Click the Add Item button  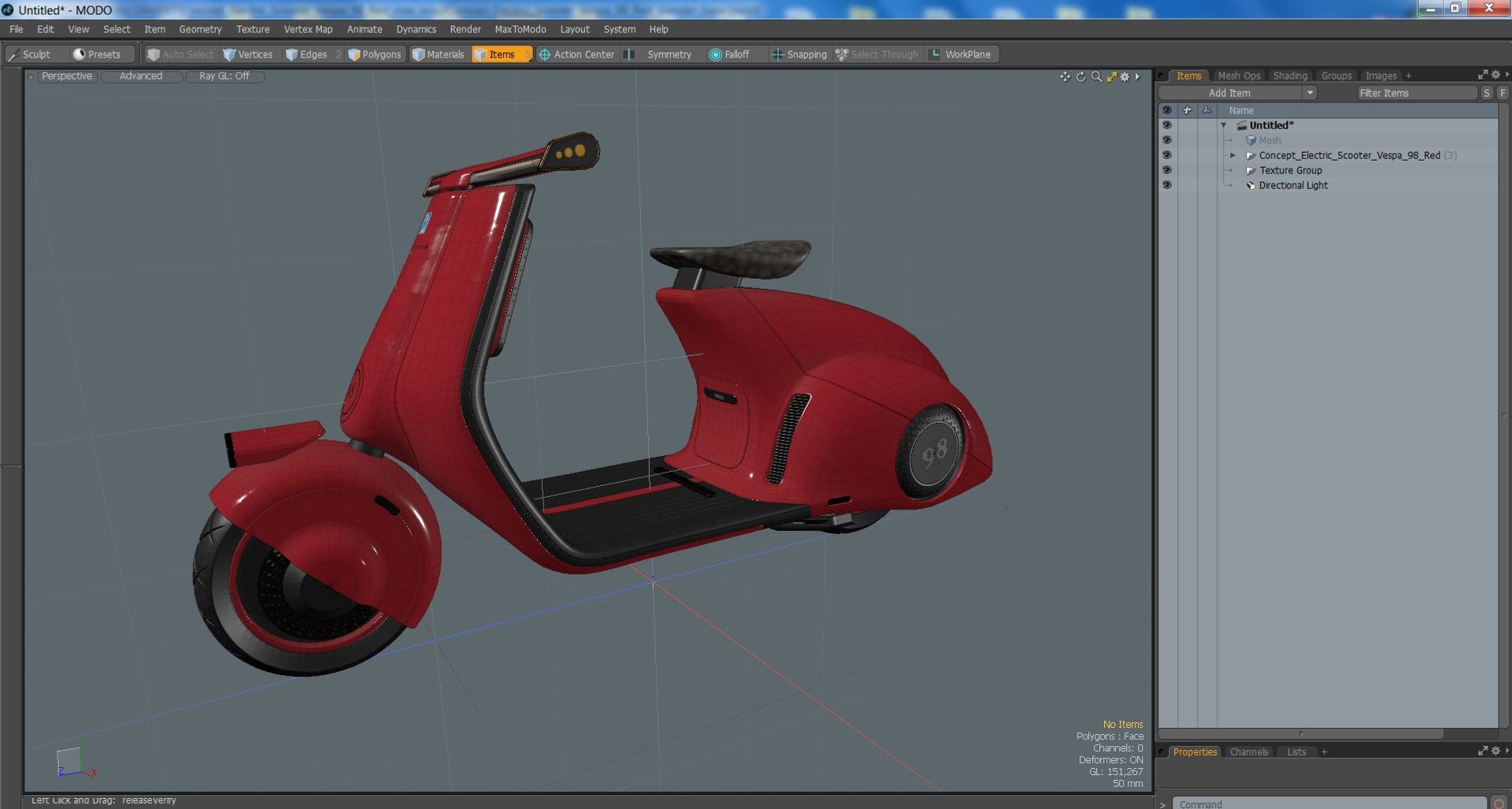point(1229,93)
